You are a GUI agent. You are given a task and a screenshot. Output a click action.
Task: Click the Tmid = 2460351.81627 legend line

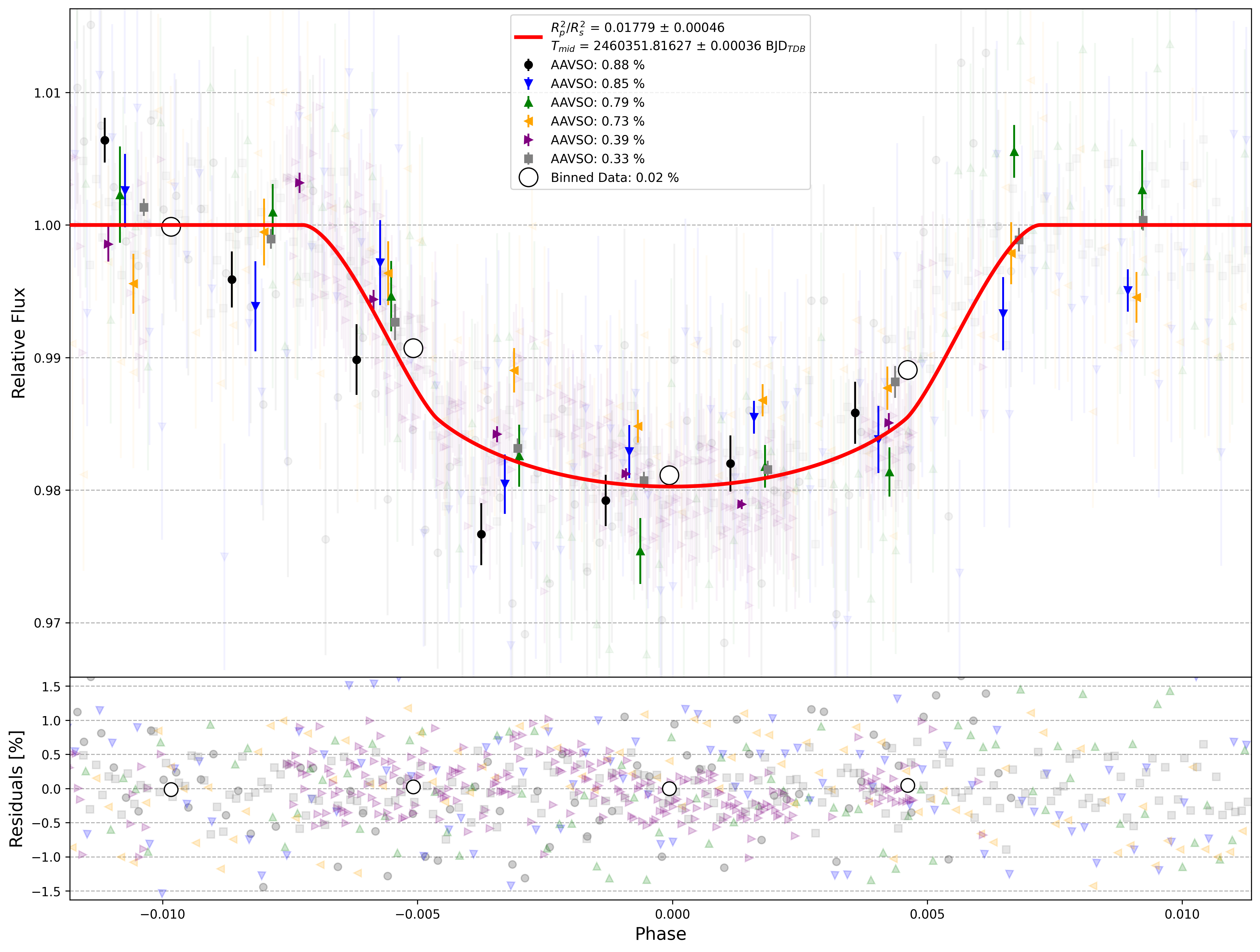[678, 47]
